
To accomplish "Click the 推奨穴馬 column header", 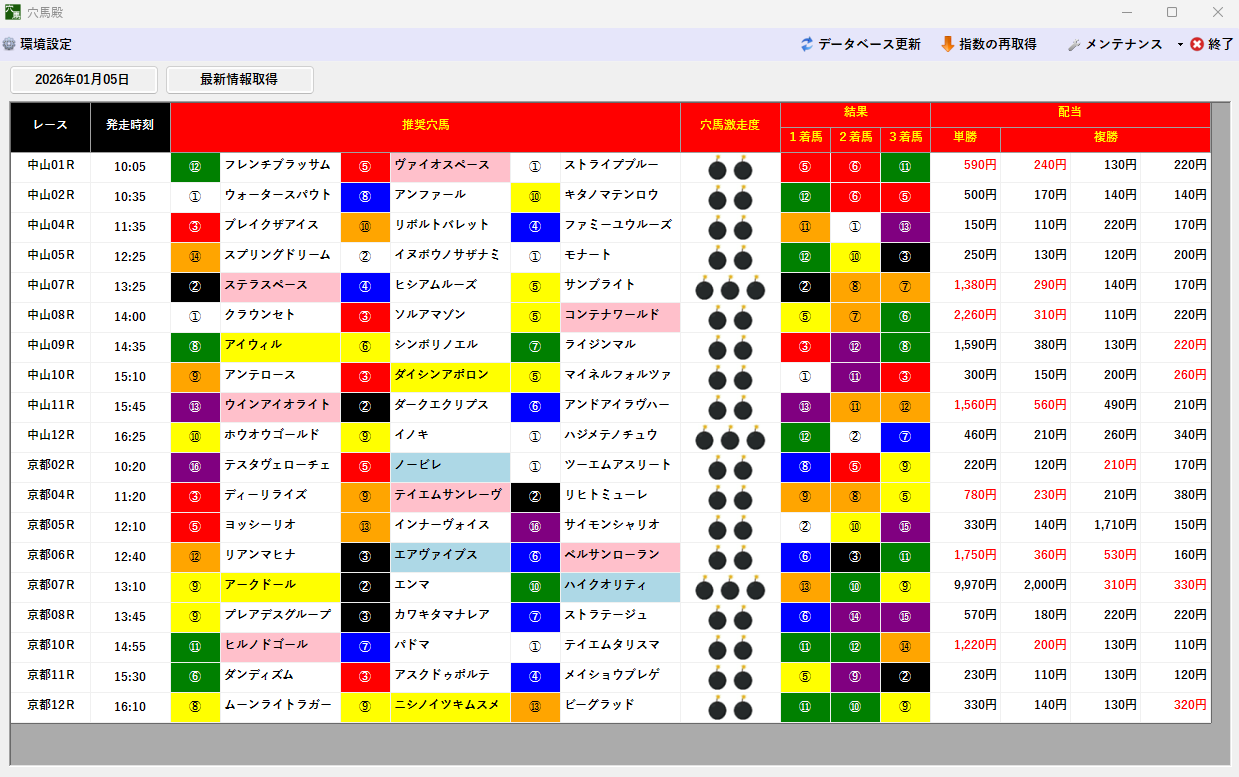I will click(425, 126).
